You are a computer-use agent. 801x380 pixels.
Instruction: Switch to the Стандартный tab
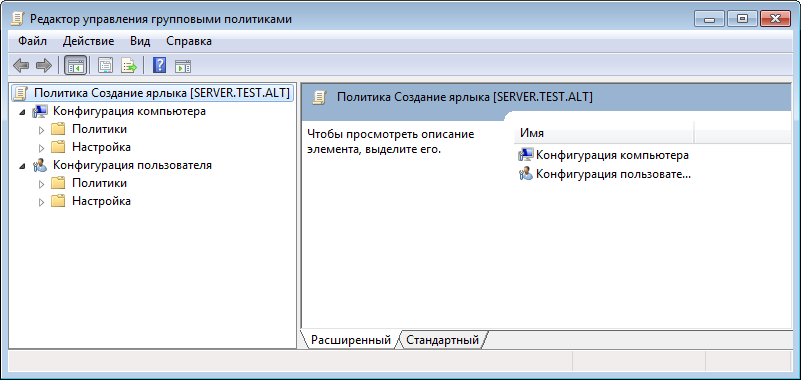click(442, 340)
